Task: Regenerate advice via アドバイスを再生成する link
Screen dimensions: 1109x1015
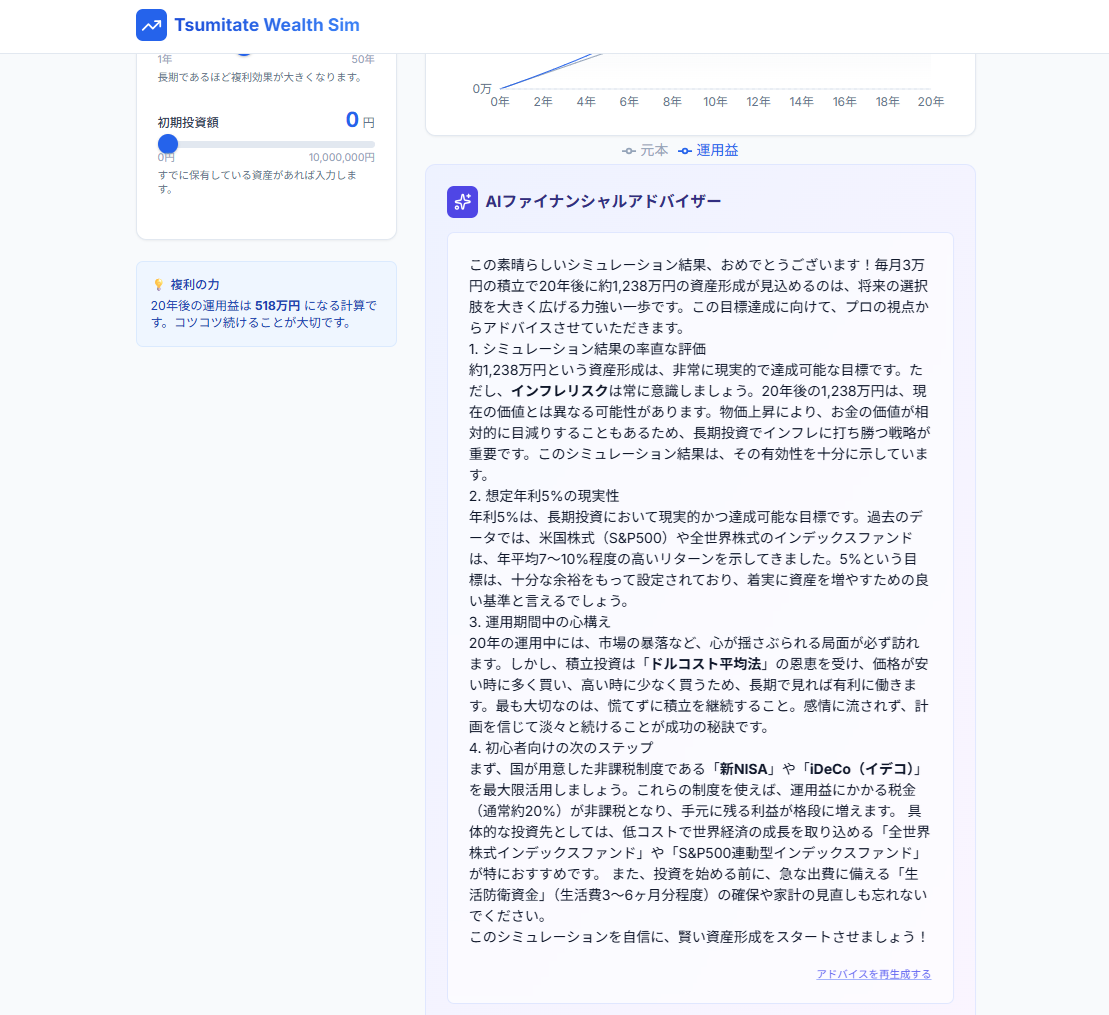Action: pos(873,974)
